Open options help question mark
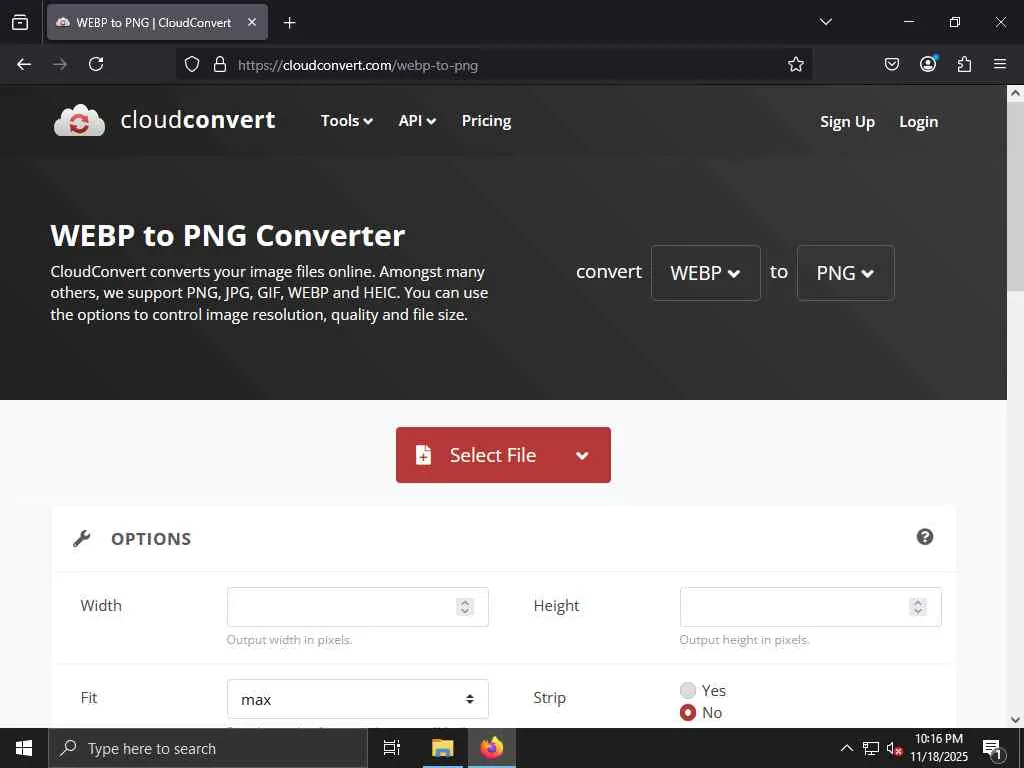The height and width of the screenshot is (768, 1024). click(925, 537)
